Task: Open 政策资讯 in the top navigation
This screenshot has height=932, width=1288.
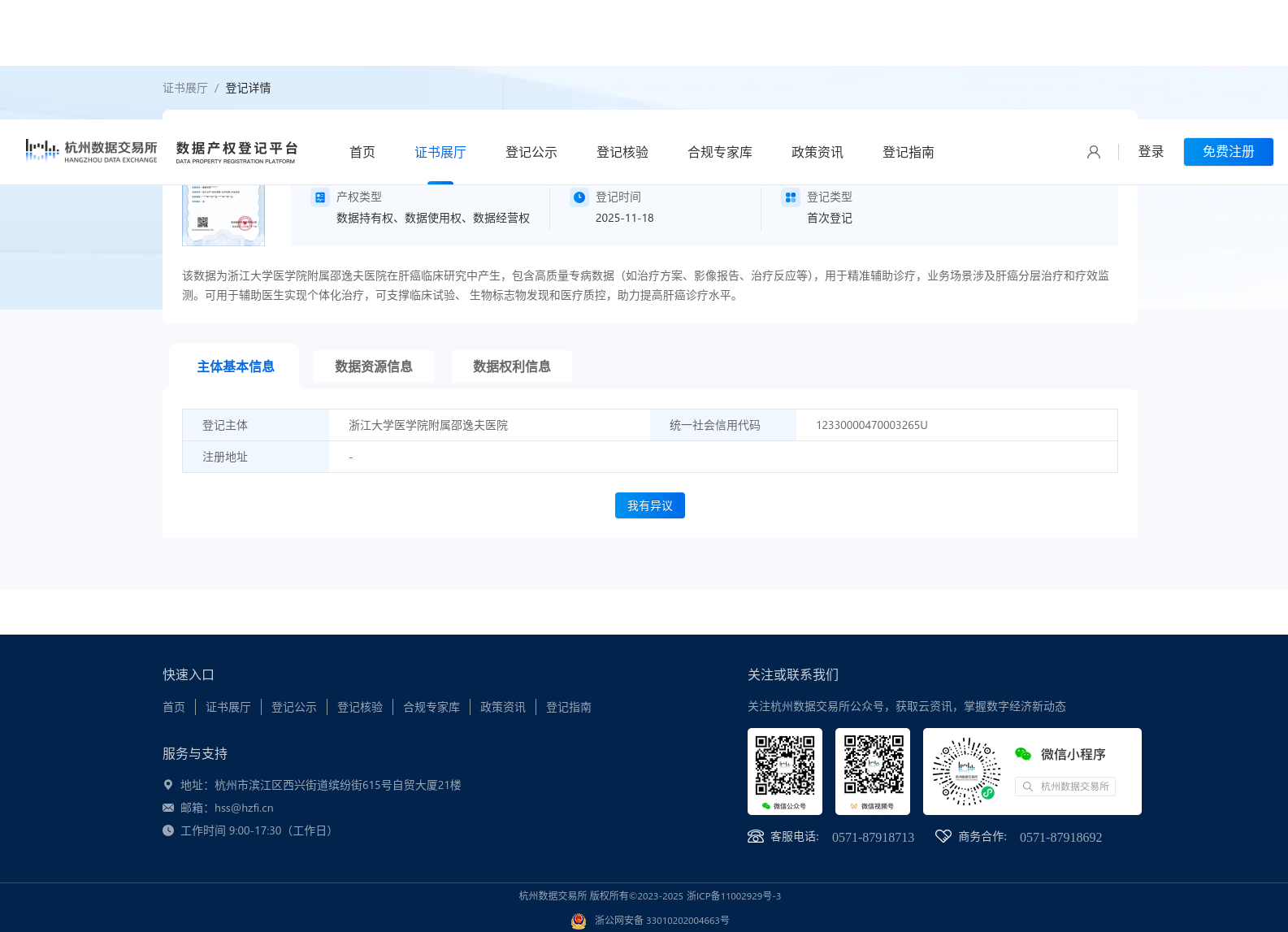Action: coord(817,152)
